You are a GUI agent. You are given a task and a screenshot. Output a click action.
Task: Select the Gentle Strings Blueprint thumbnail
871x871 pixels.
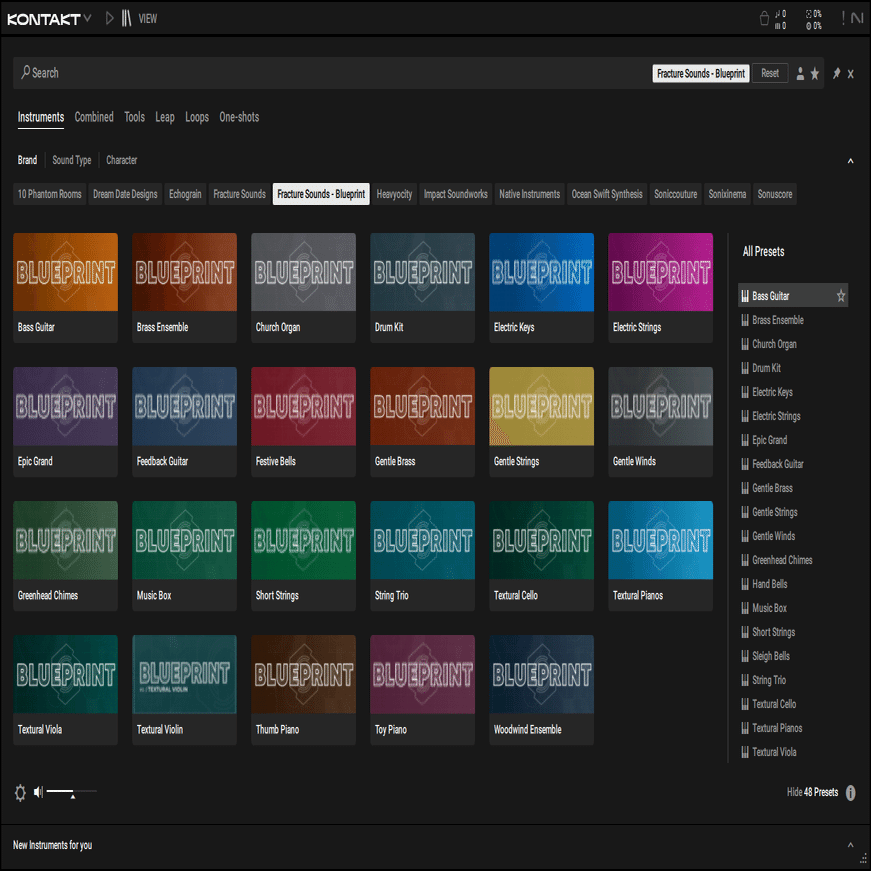pos(542,406)
